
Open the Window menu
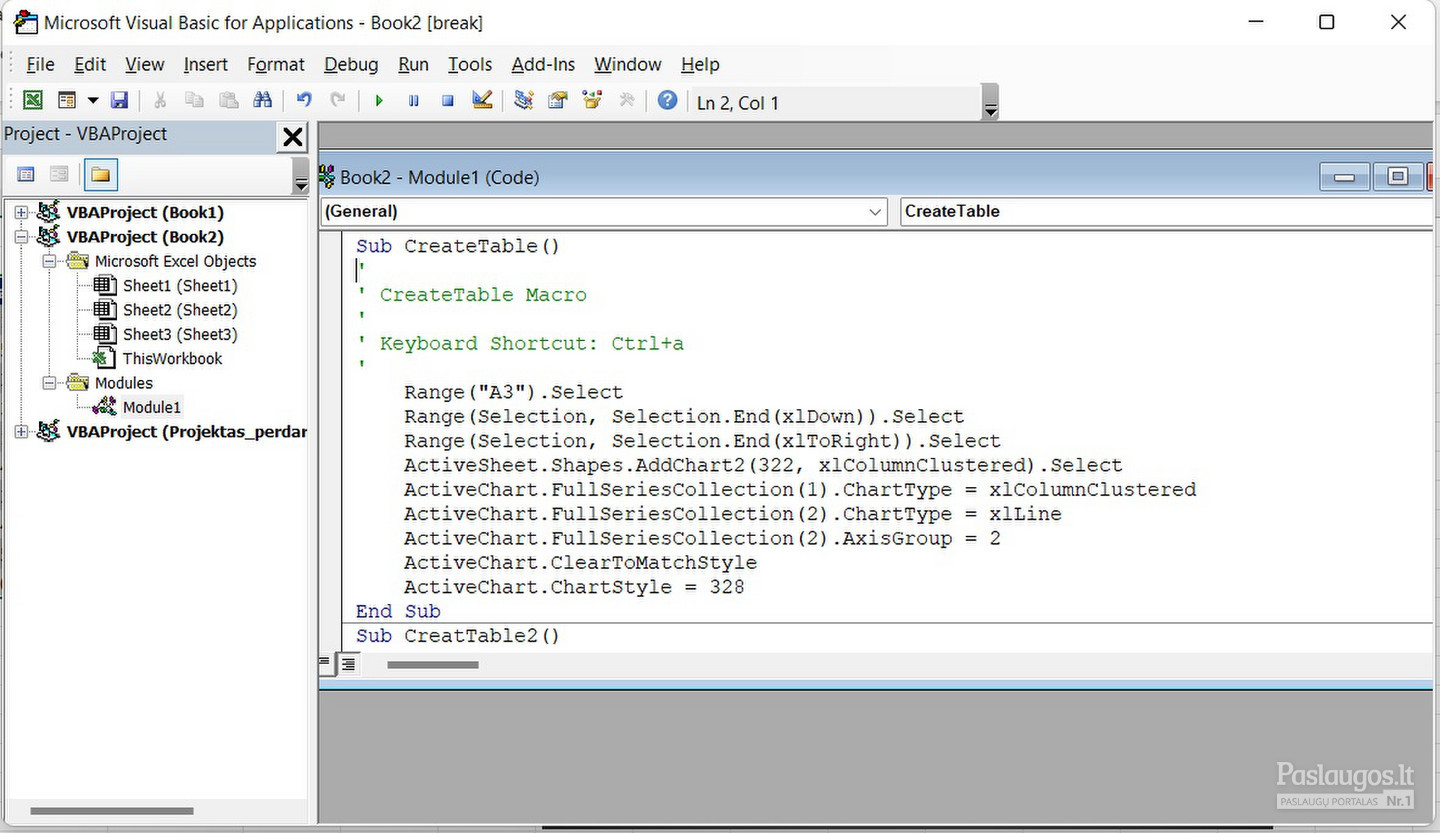pyautogui.click(x=627, y=64)
